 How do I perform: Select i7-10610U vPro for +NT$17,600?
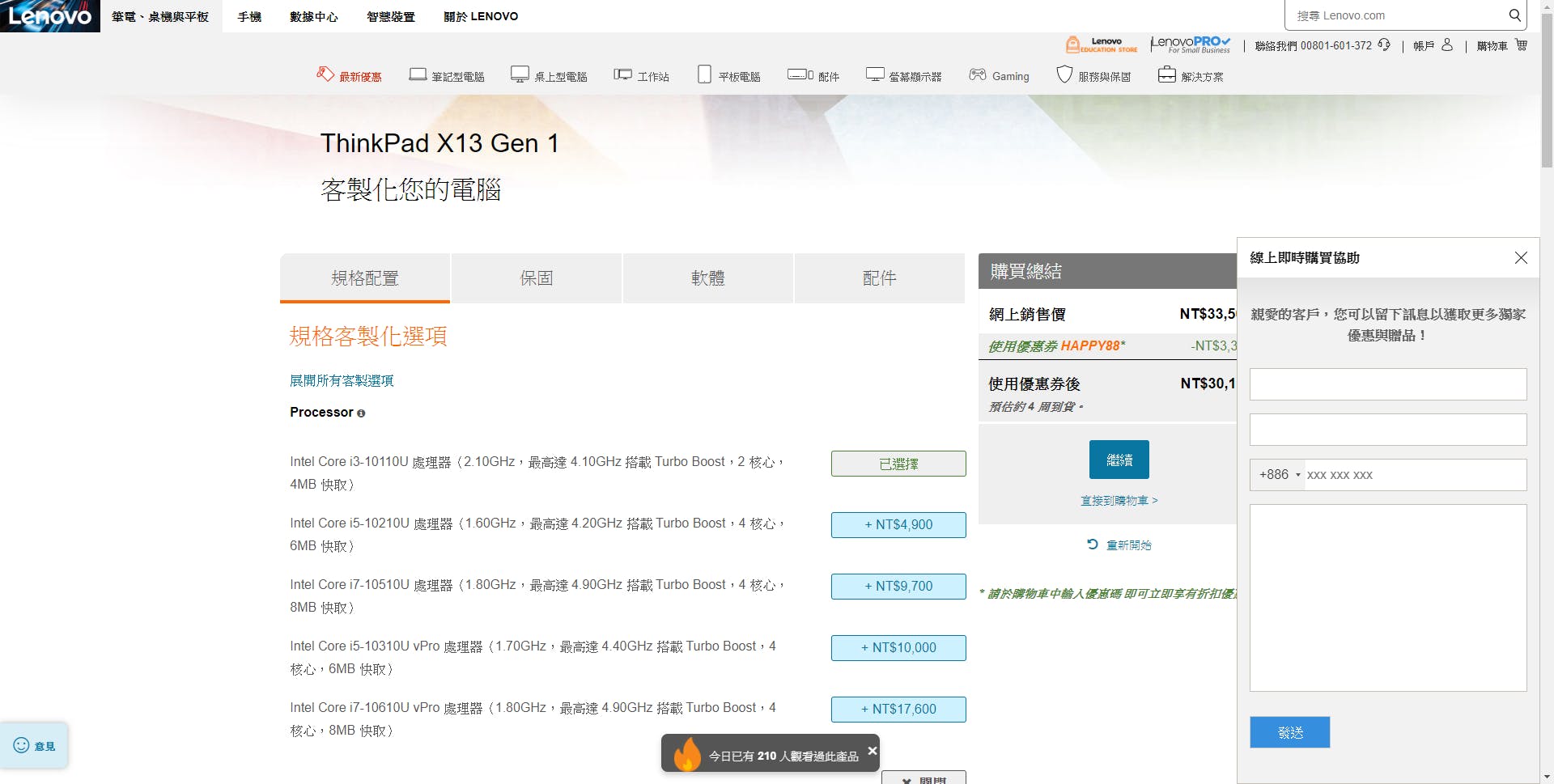pos(898,710)
